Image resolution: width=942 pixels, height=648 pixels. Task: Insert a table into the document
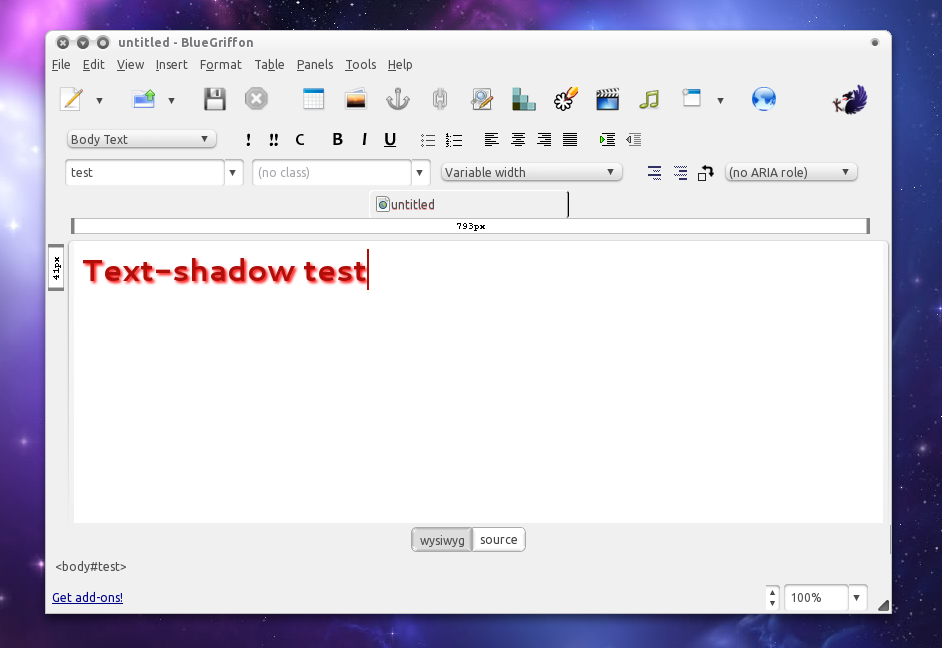(313, 98)
